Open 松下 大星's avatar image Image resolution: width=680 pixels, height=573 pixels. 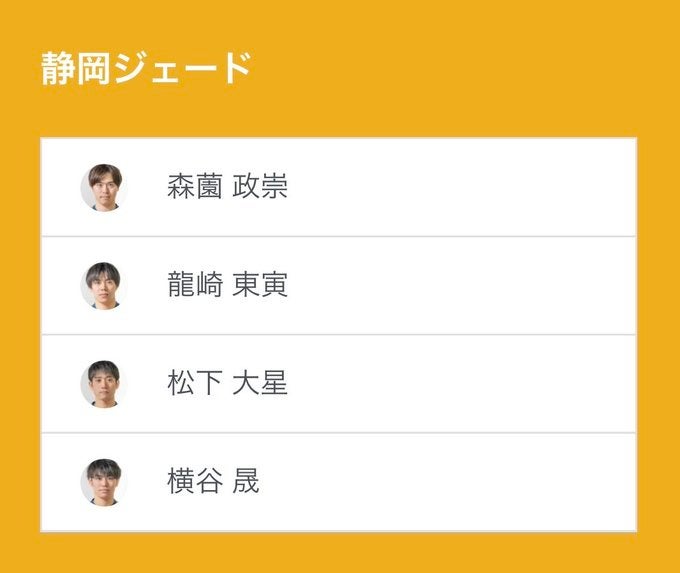coord(101,383)
